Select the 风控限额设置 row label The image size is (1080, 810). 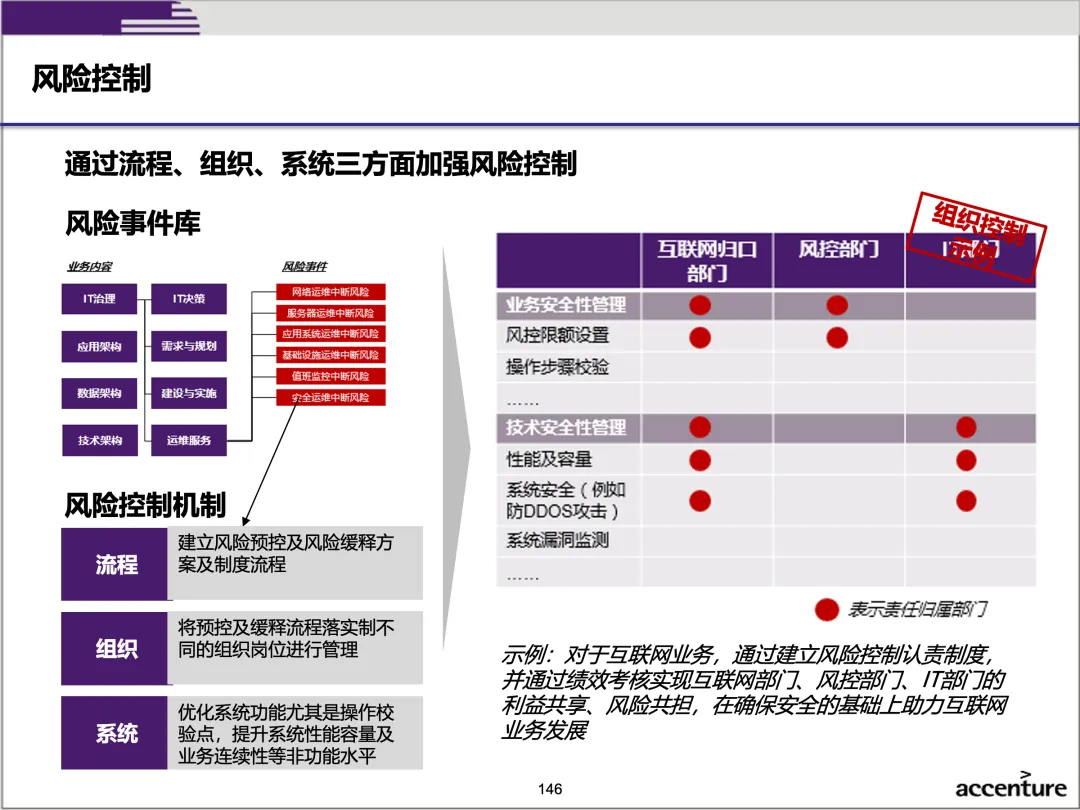tap(558, 335)
